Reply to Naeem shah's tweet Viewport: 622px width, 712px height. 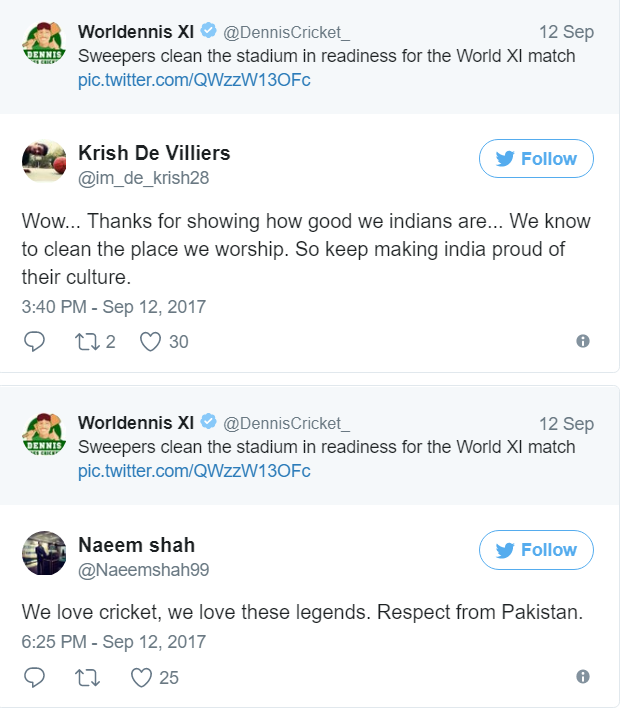[x=34, y=678]
